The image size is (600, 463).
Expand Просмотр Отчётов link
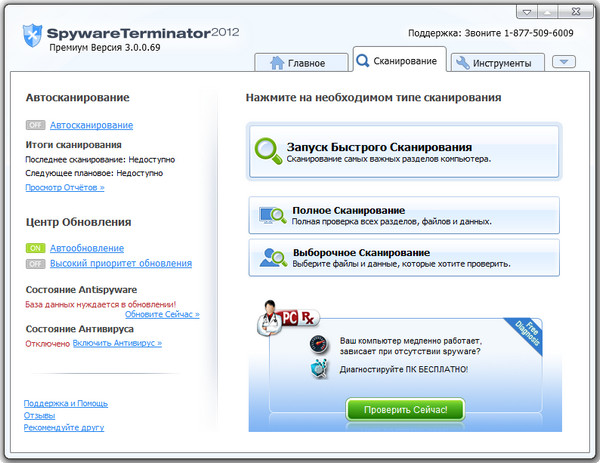[64, 186]
